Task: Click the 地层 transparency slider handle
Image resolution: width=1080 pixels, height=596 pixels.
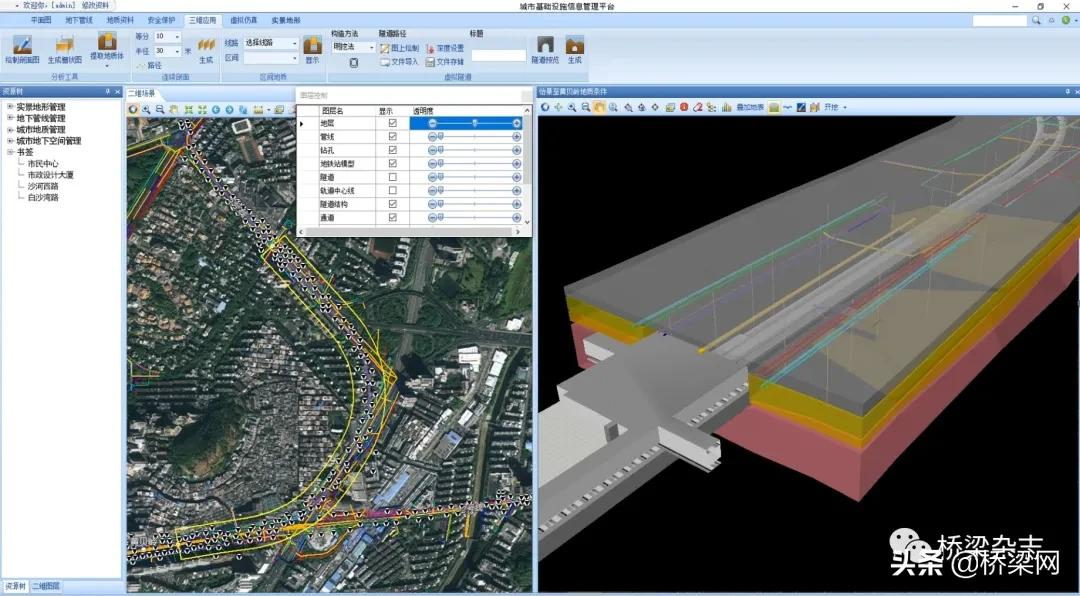Action: (x=475, y=123)
